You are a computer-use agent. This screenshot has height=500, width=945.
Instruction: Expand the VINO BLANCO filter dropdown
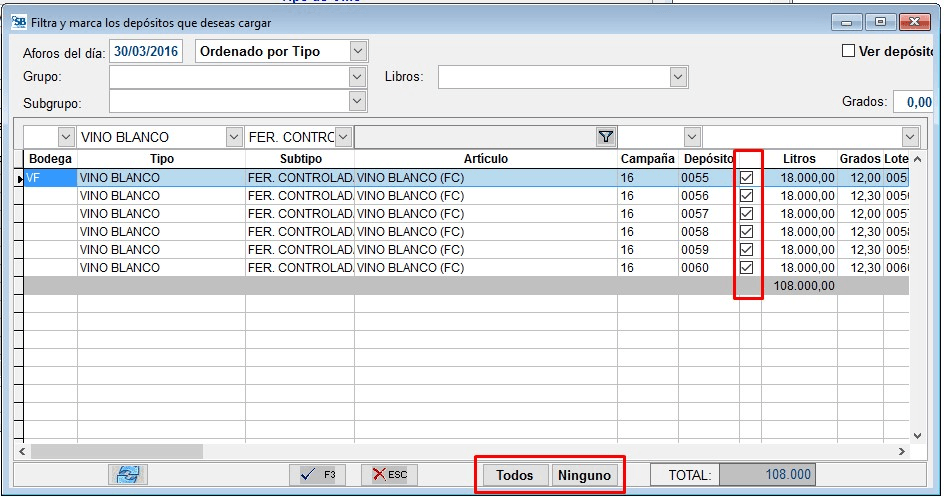[x=234, y=137]
